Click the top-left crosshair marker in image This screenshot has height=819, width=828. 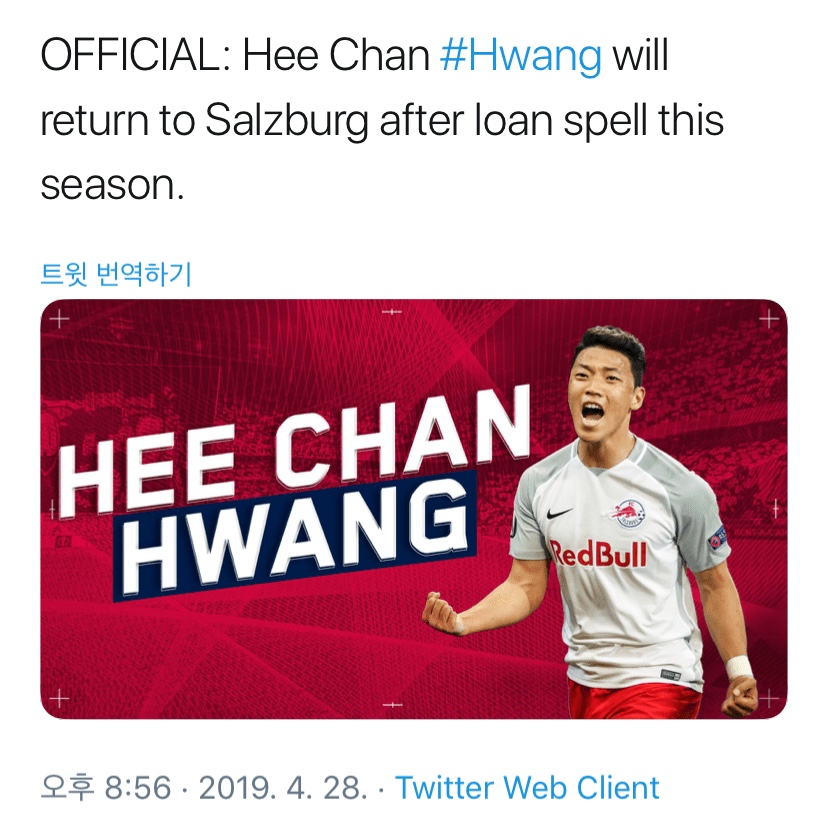click(x=59, y=318)
